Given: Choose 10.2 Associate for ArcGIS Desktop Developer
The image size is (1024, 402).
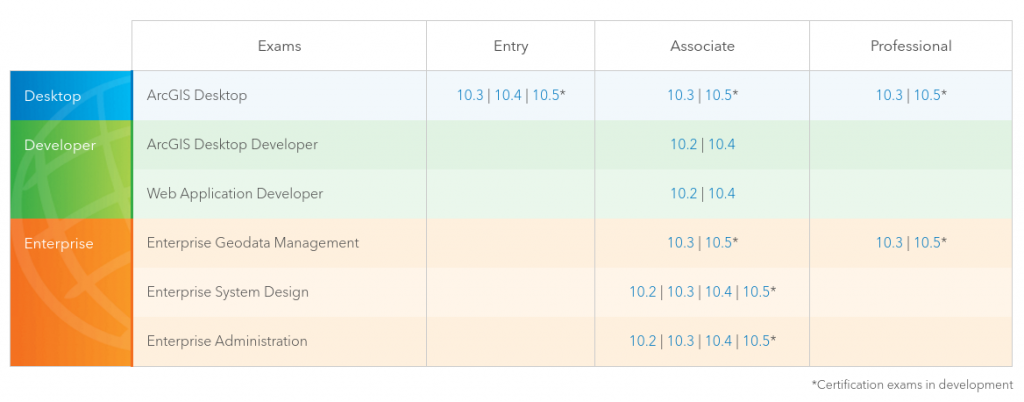Looking at the screenshot, I should click(x=683, y=145).
